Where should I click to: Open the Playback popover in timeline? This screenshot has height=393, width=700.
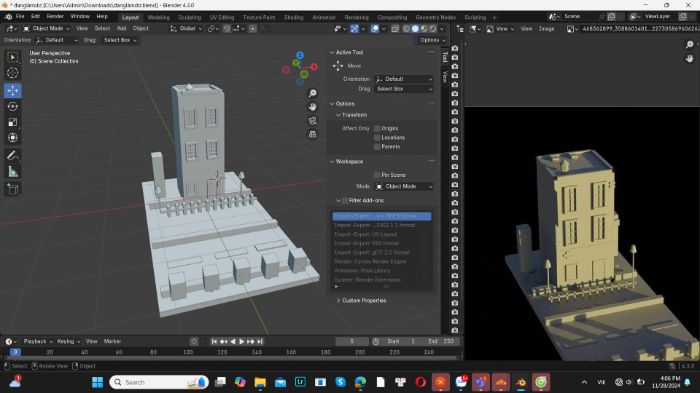pos(38,341)
